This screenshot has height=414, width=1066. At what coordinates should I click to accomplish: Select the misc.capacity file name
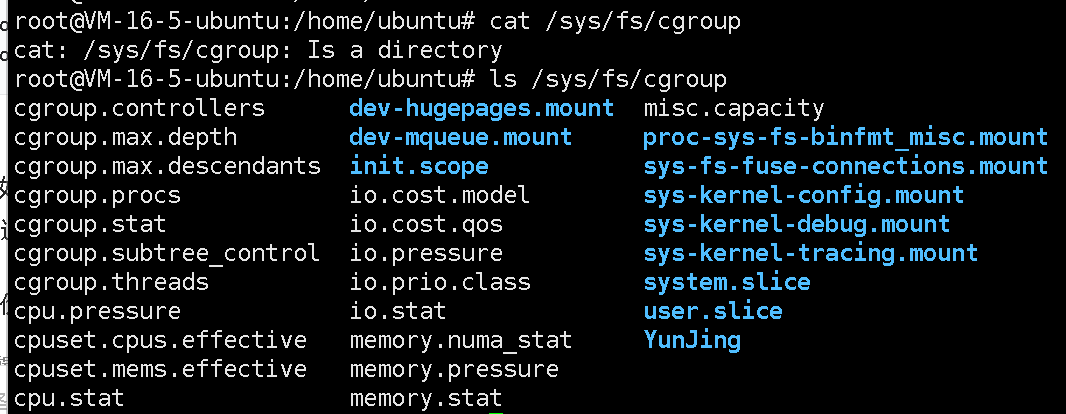tap(734, 109)
